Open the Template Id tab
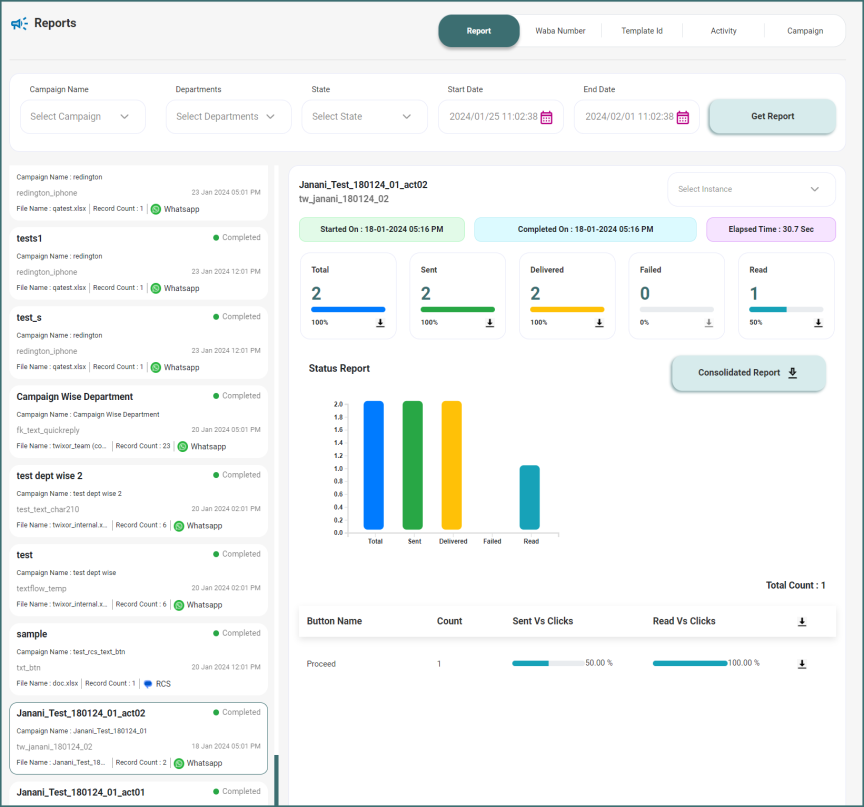The image size is (864, 807). [642, 31]
